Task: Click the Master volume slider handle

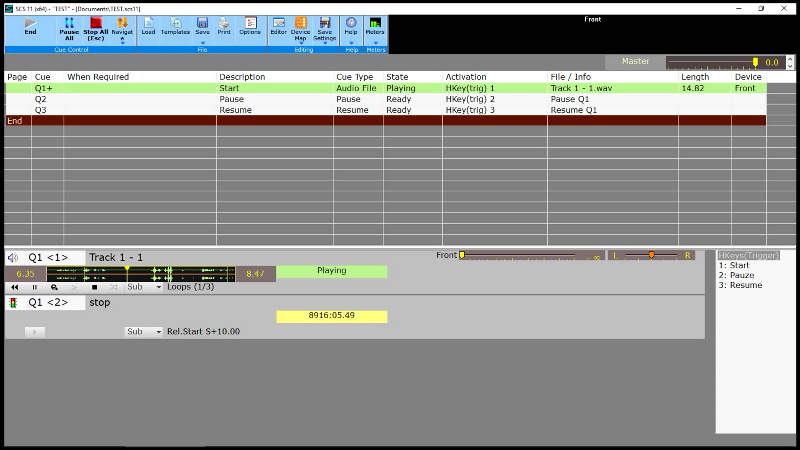Action: click(755, 62)
